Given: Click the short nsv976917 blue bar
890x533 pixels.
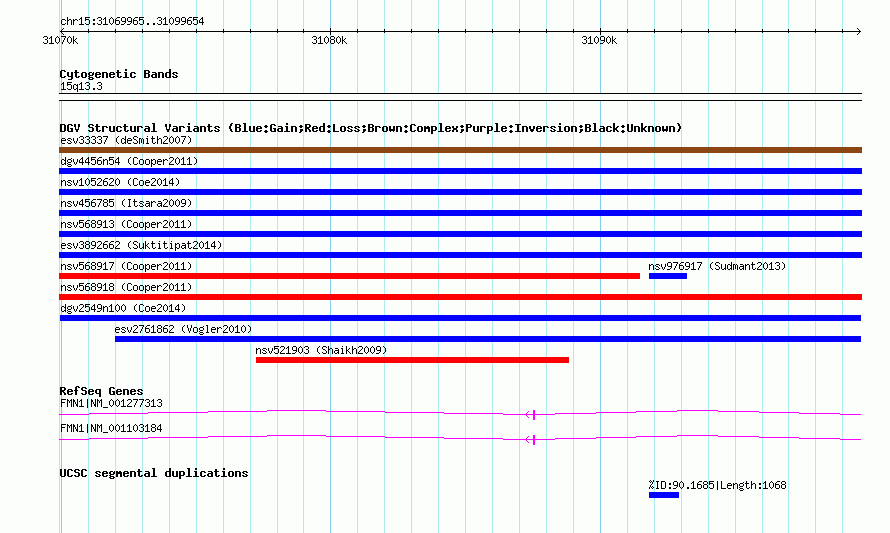Looking at the screenshot, I should [x=668, y=276].
